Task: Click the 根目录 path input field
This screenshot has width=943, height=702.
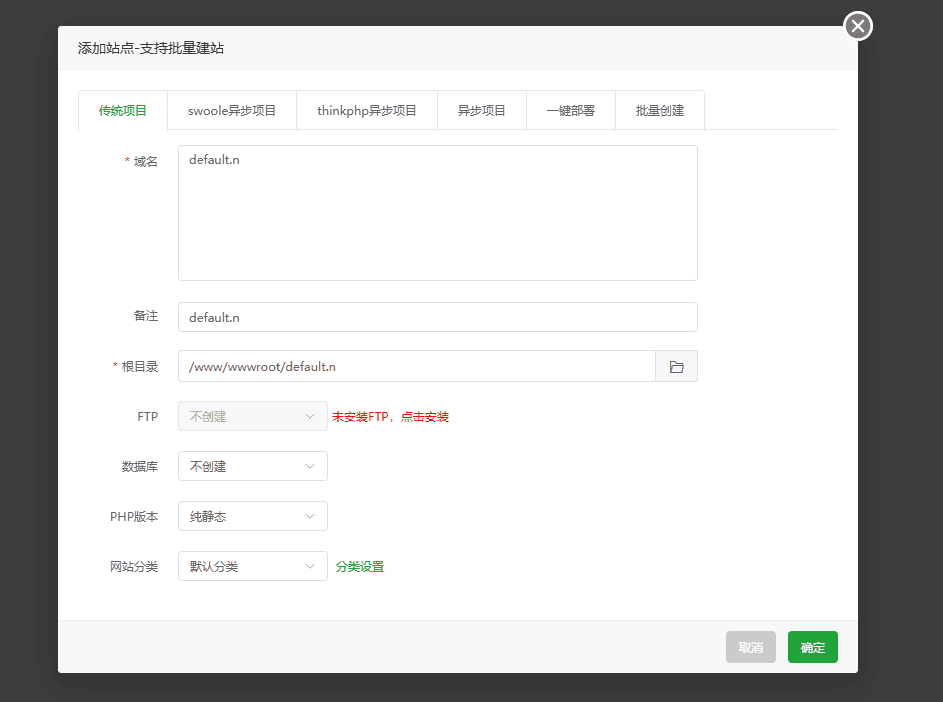Action: [416, 367]
